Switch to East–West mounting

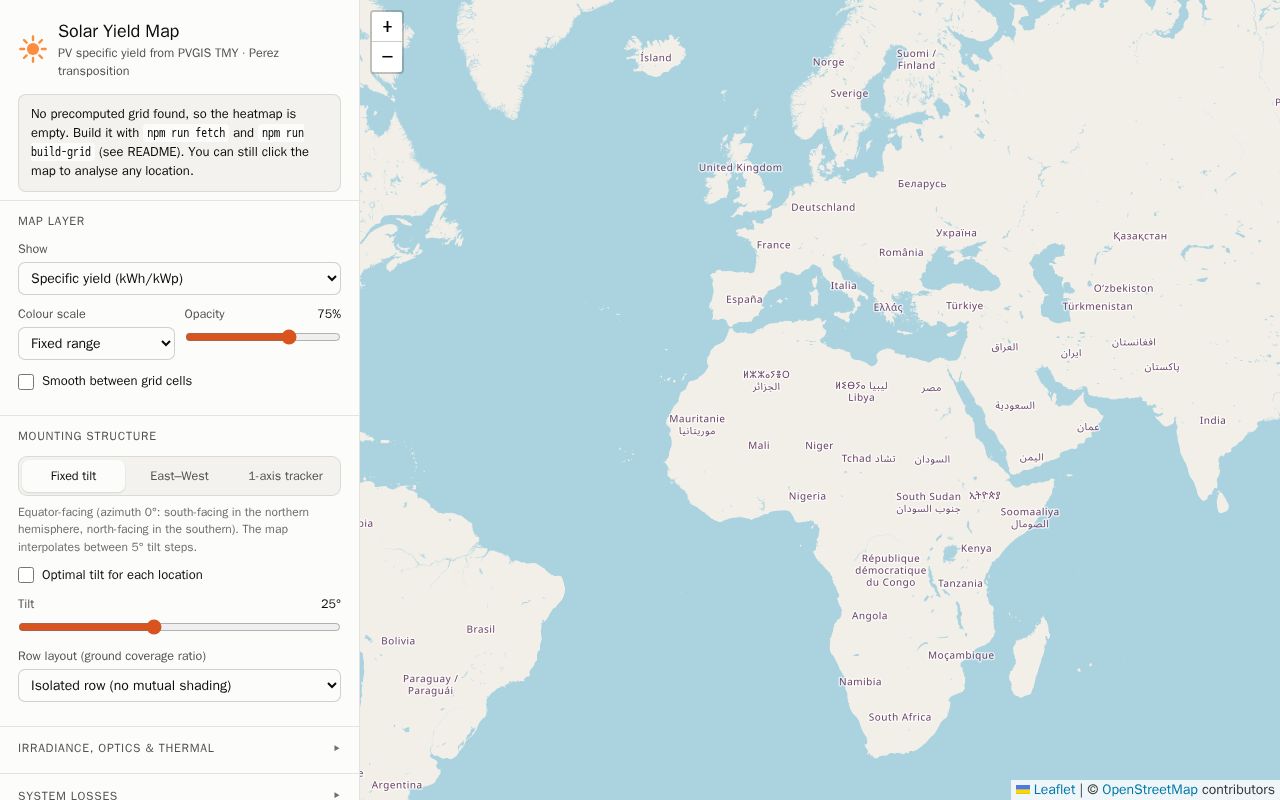[x=179, y=476]
